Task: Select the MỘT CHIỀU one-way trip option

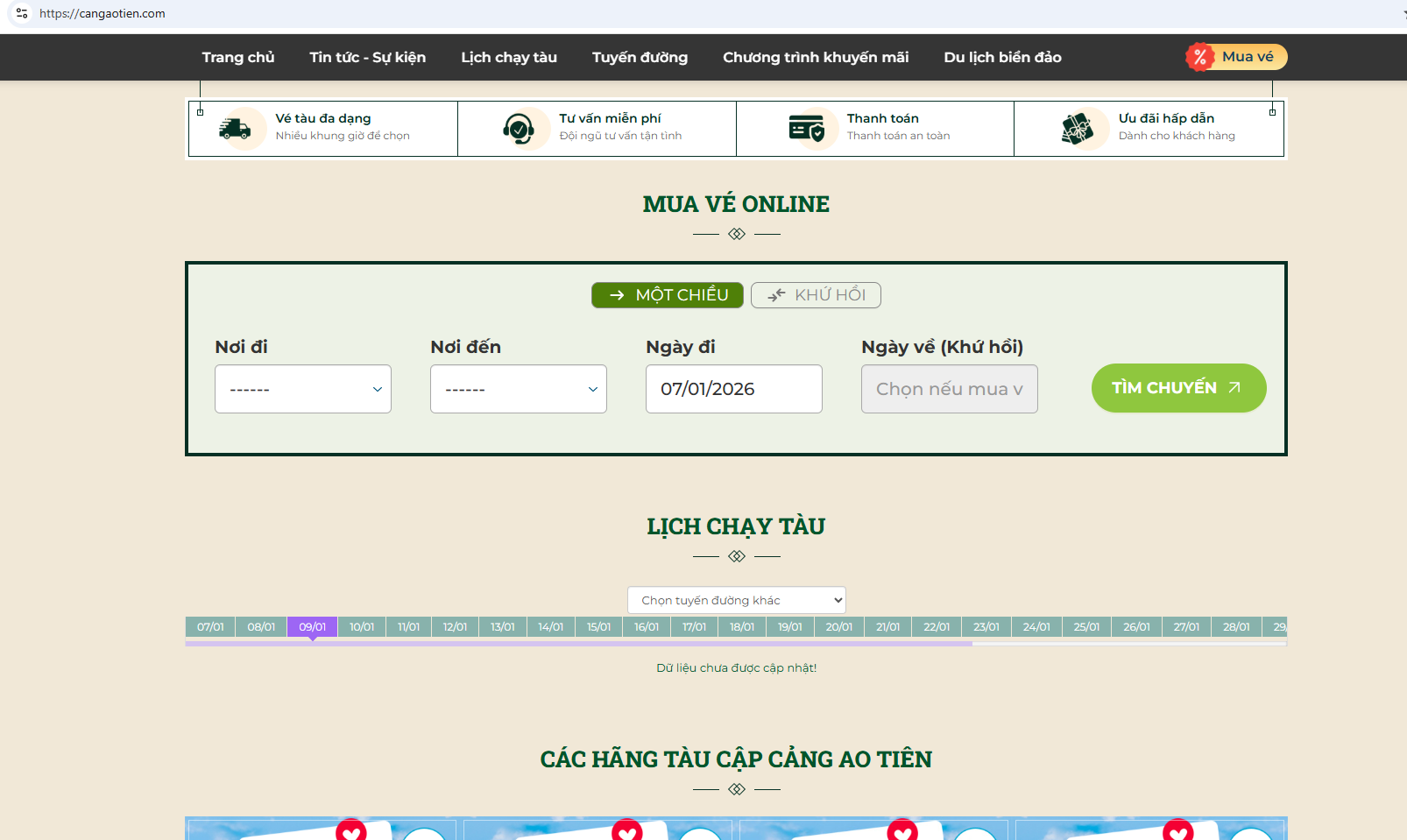Action: tap(668, 295)
